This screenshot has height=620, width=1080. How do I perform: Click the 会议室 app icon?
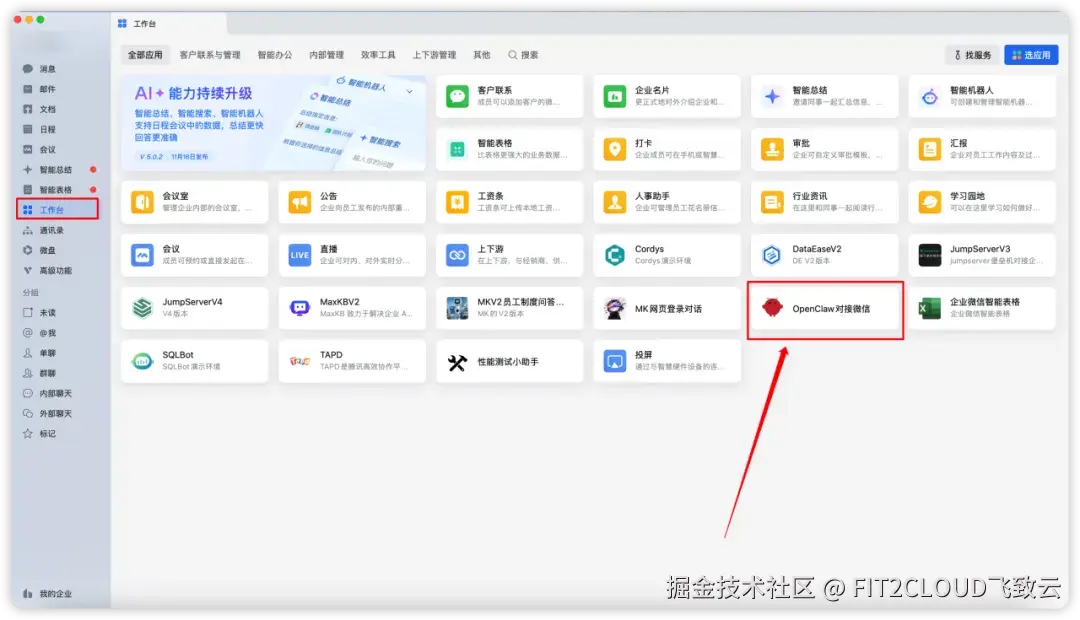[x=142, y=202]
